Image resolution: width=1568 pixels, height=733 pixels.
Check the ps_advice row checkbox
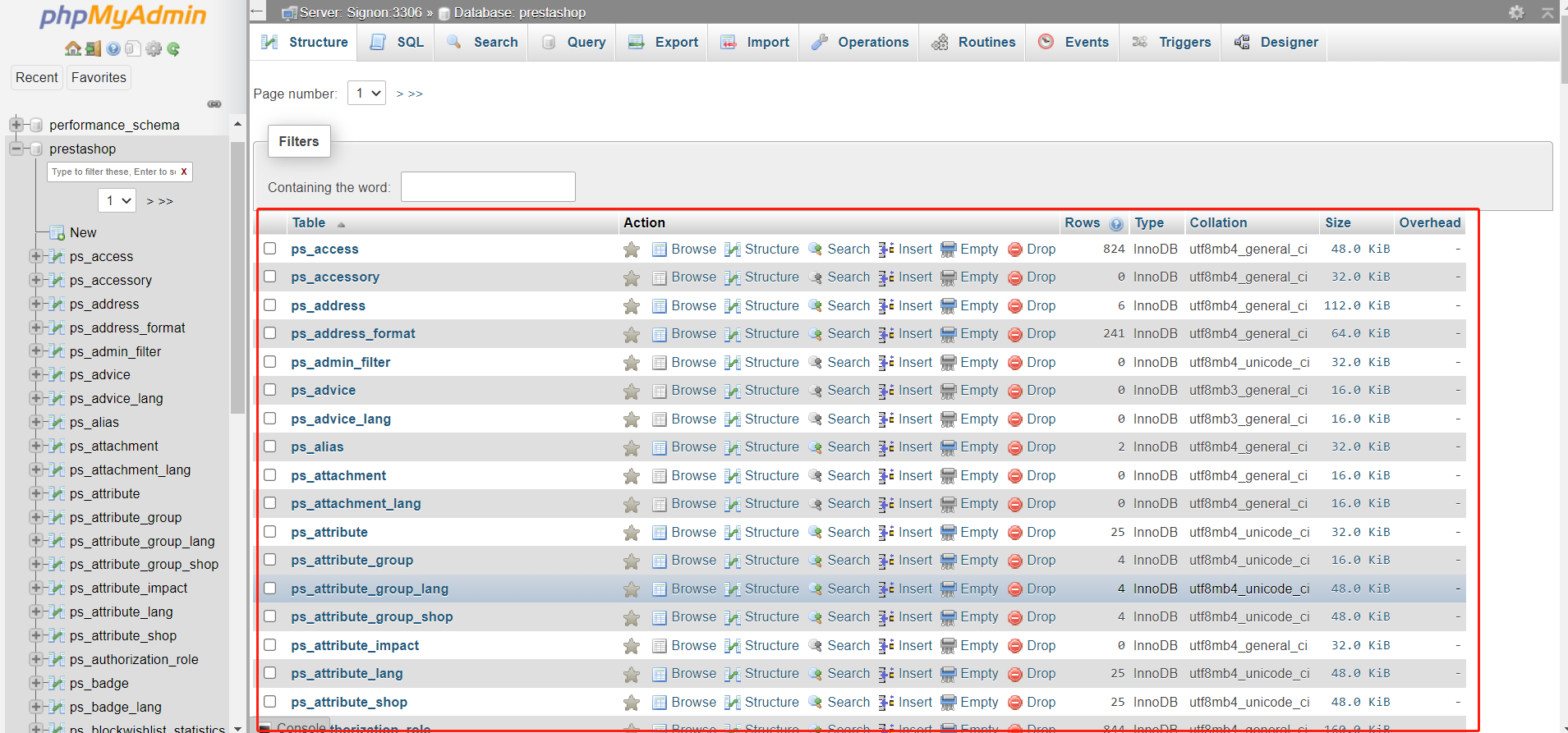269,390
